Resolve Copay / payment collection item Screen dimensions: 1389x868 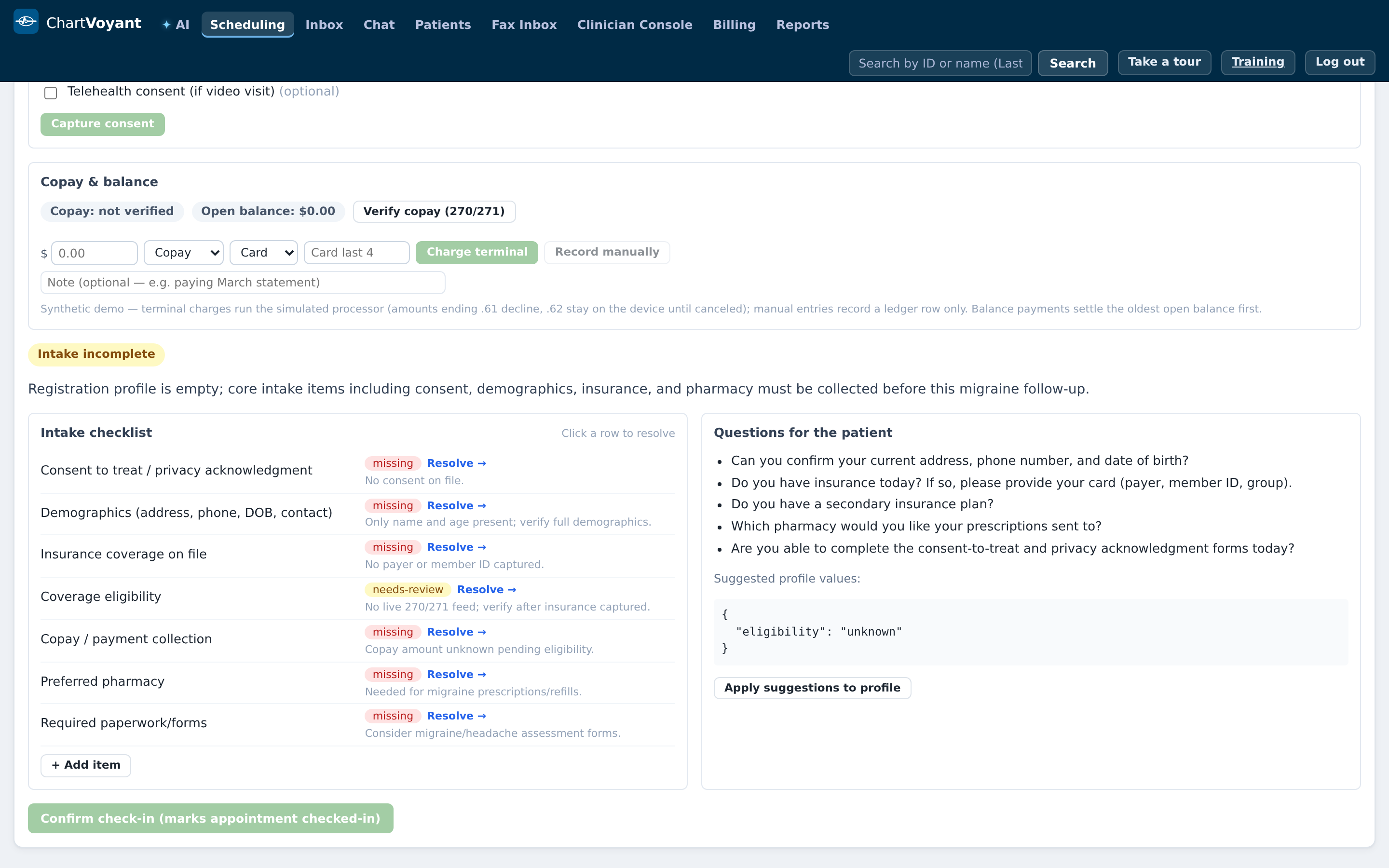pyautogui.click(x=456, y=632)
